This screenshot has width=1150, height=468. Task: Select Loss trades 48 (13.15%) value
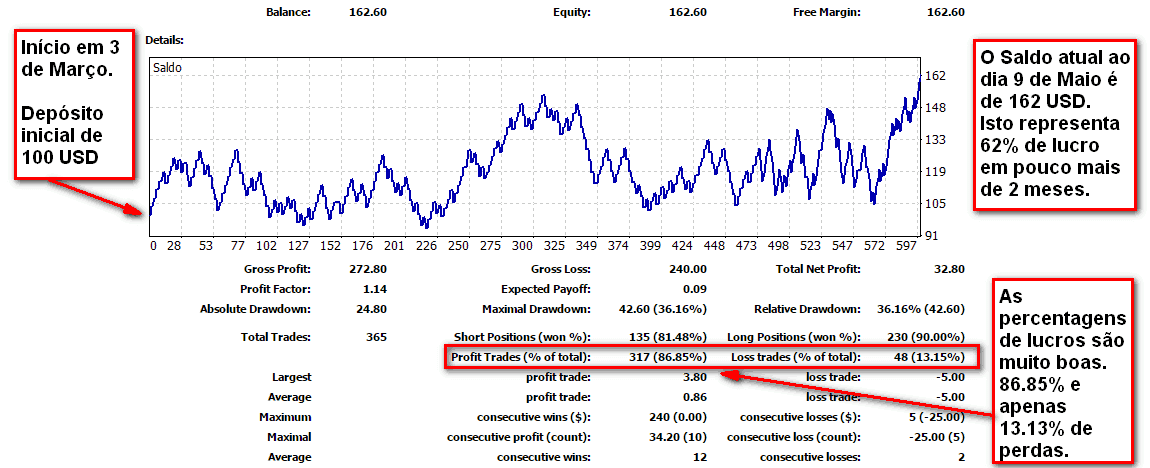931,357
